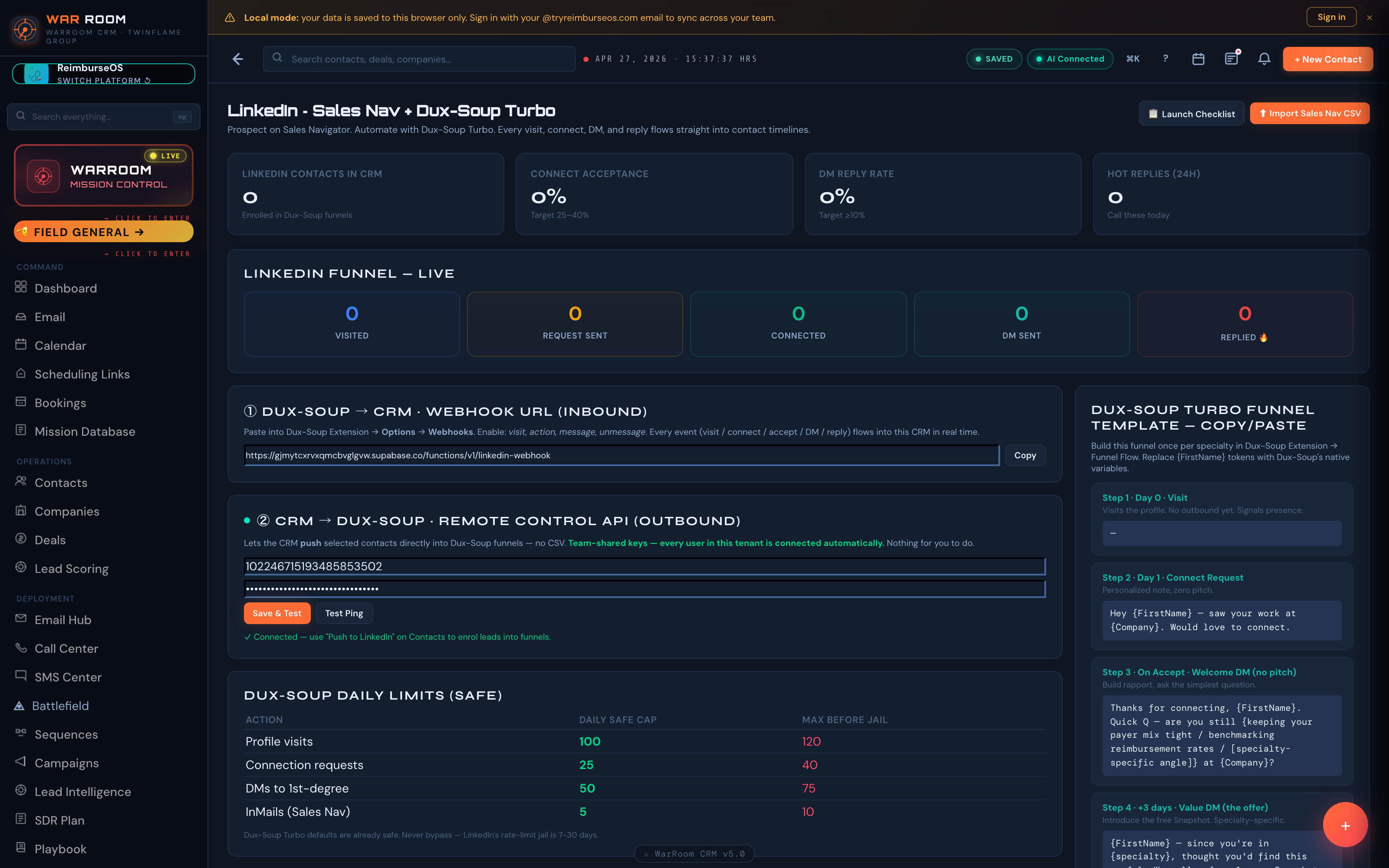
Task: Select the Battlefield warning icon in sidebar
Action: coord(21,706)
